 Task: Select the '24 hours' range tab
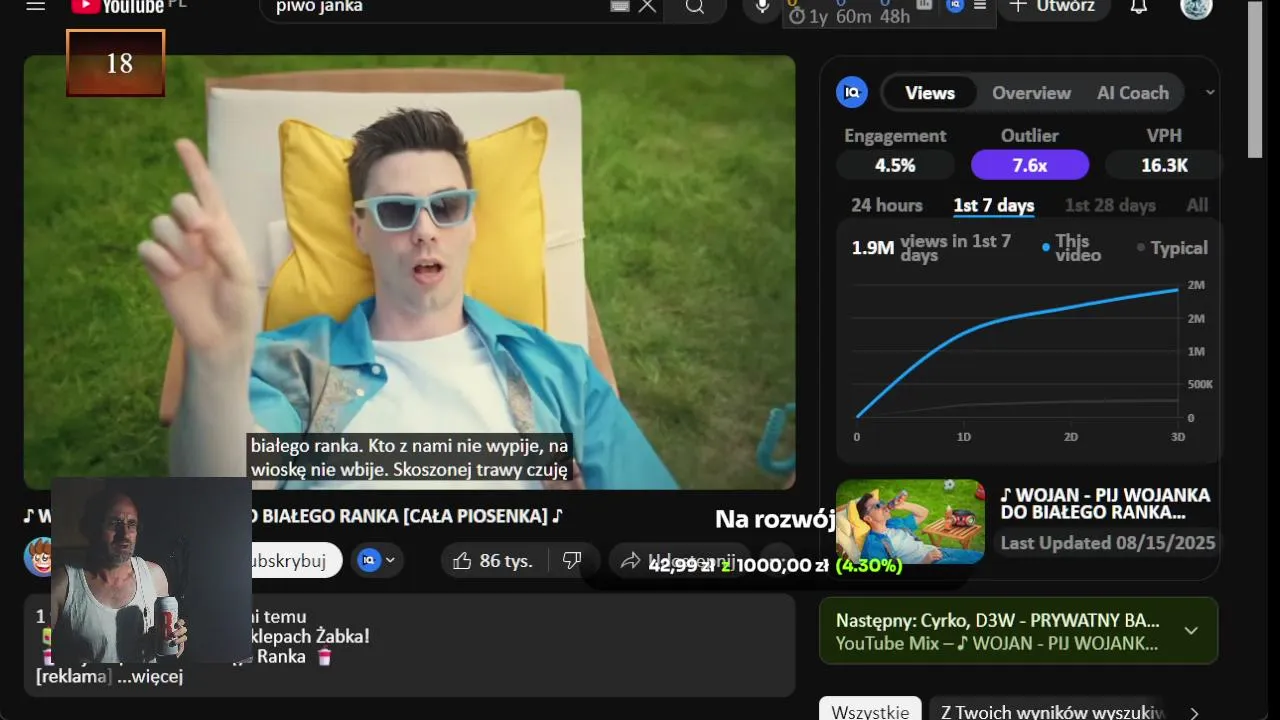click(887, 205)
